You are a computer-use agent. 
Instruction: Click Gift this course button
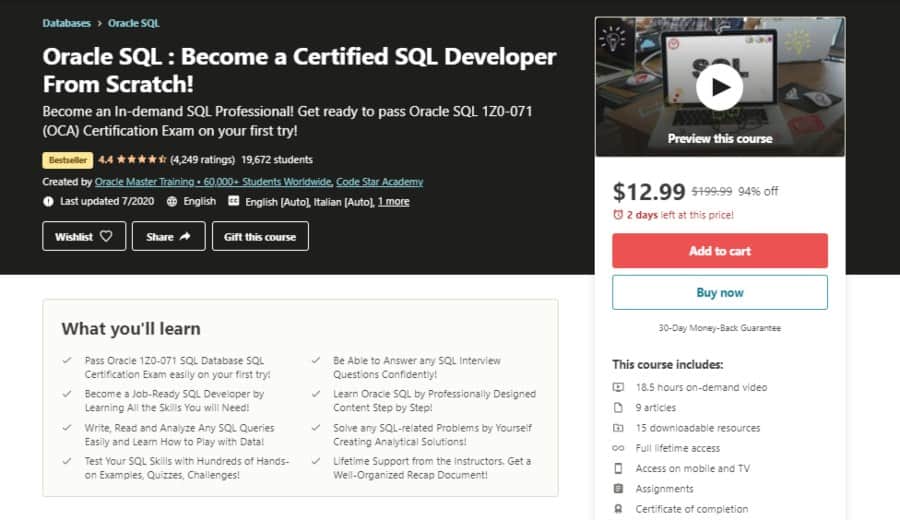click(260, 236)
